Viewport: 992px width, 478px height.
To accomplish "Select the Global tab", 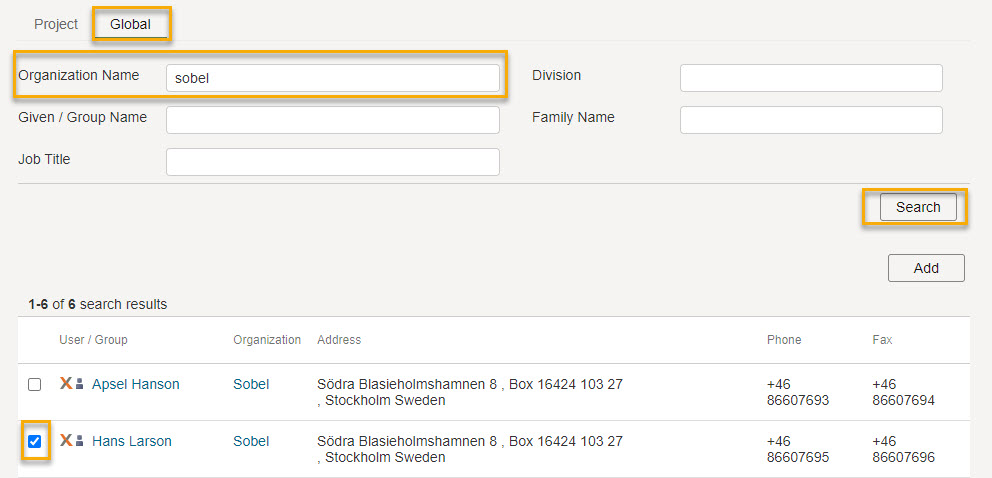I will tap(130, 25).
